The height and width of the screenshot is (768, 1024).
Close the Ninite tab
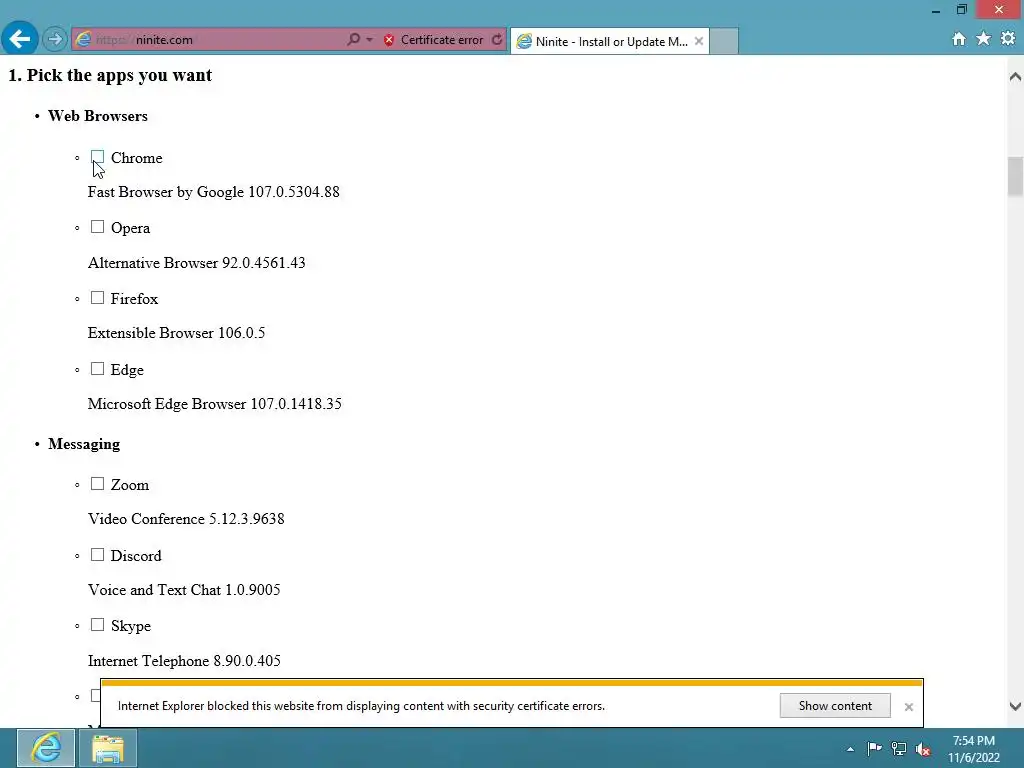pyautogui.click(x=699, y=41)
